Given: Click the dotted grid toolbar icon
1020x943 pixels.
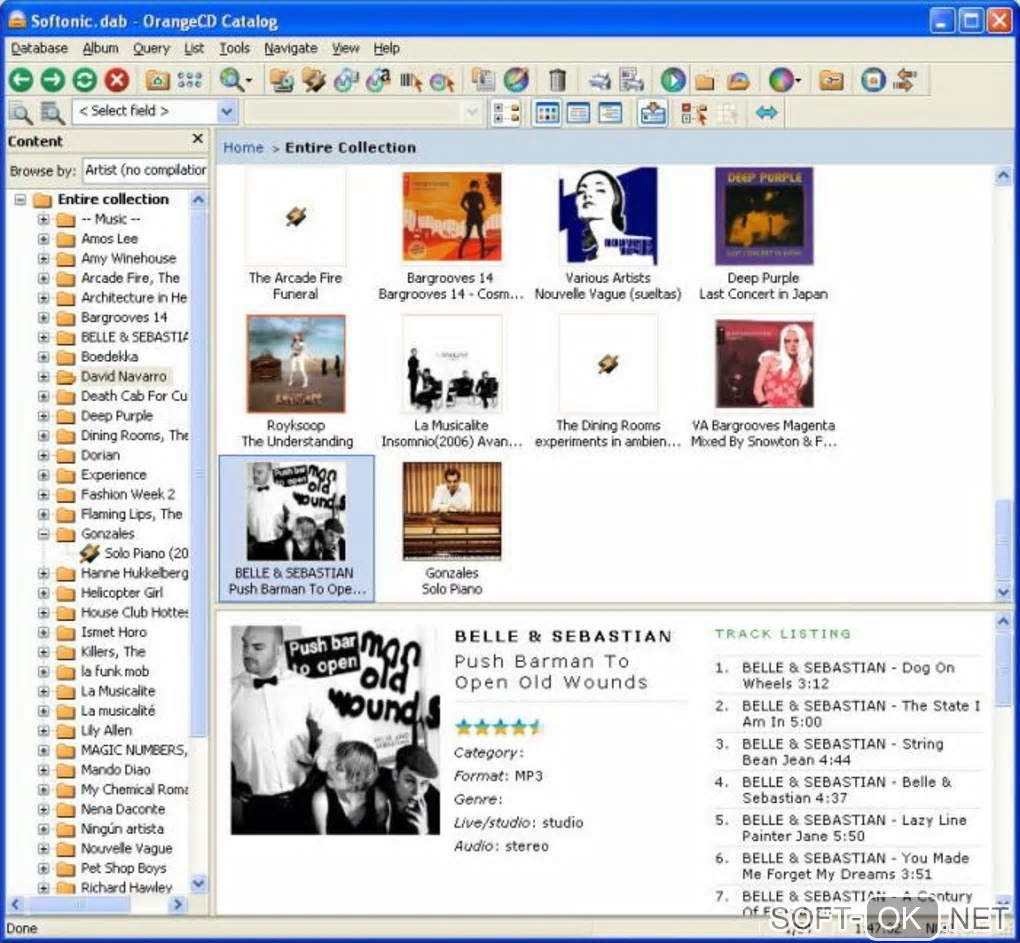Looking at the screenshot, I should pos(189,80).
